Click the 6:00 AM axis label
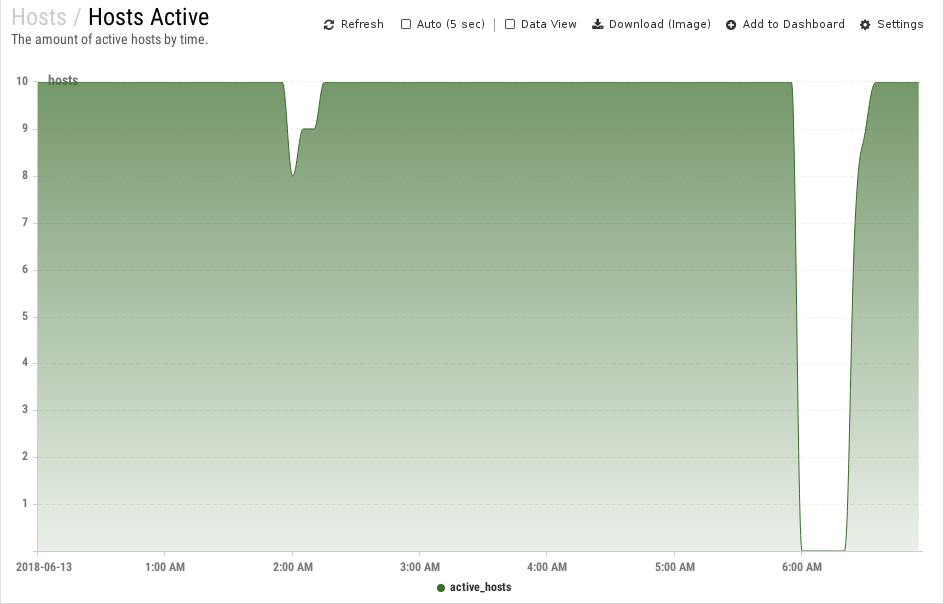This screenshot has height=604, width=944. coord(802,567)
